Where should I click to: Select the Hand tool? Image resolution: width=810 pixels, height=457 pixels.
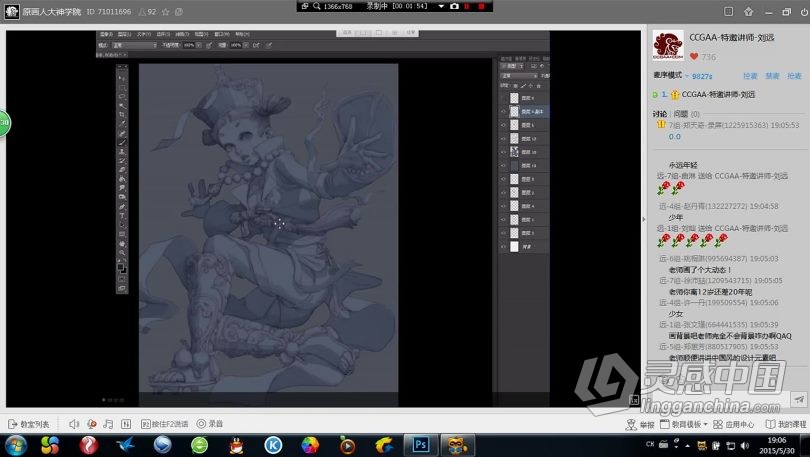(x=122, y=243)
